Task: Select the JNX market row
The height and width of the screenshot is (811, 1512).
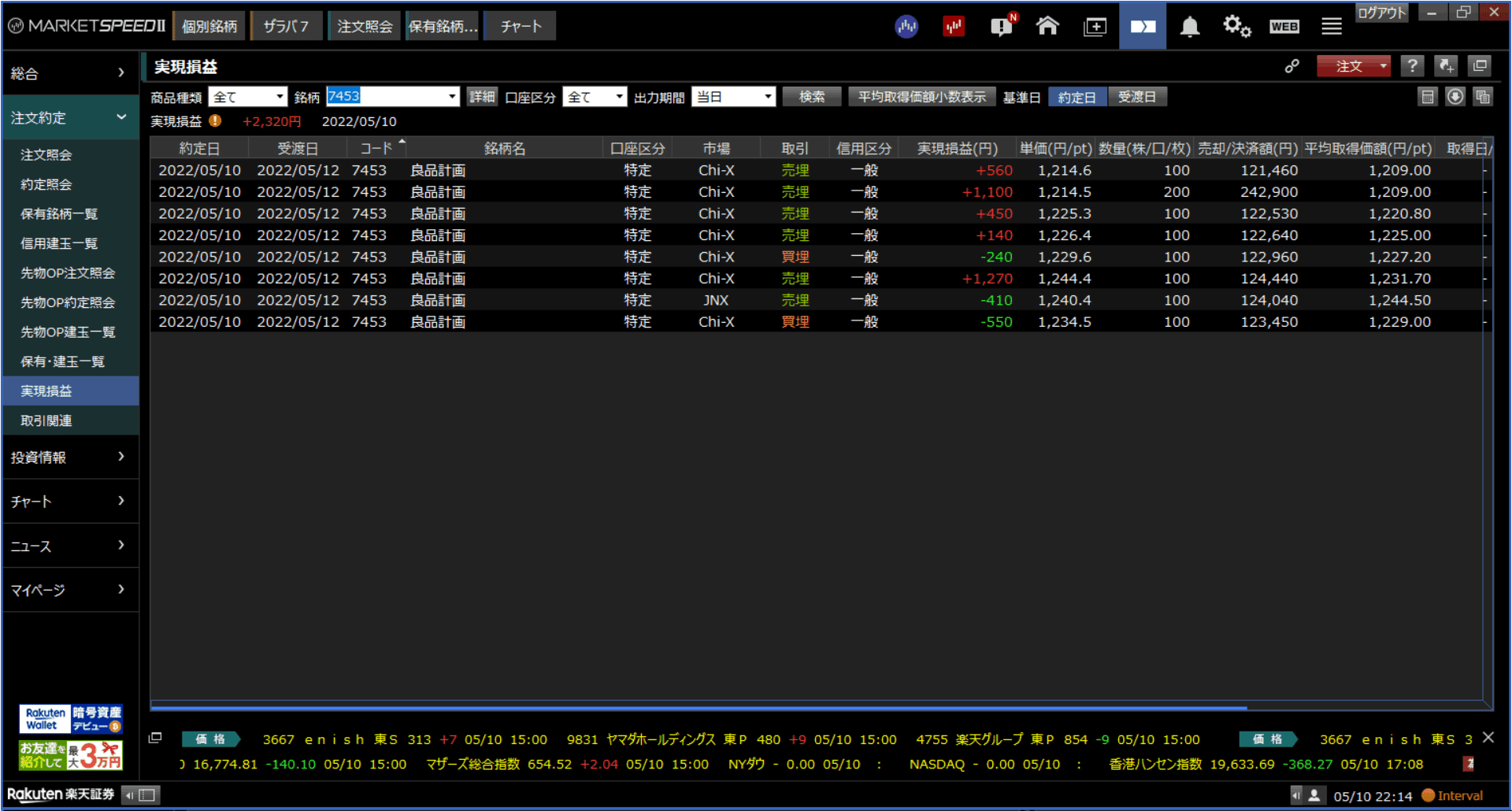Action: [817, 300]
